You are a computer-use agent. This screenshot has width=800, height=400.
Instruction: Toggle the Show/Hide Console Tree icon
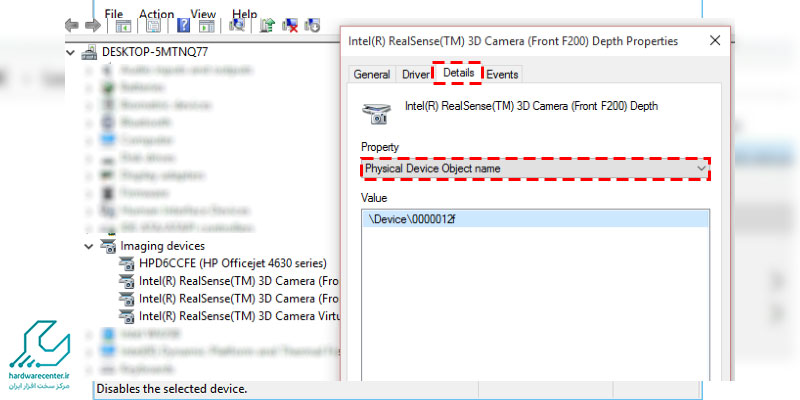(x=123, y=26)
